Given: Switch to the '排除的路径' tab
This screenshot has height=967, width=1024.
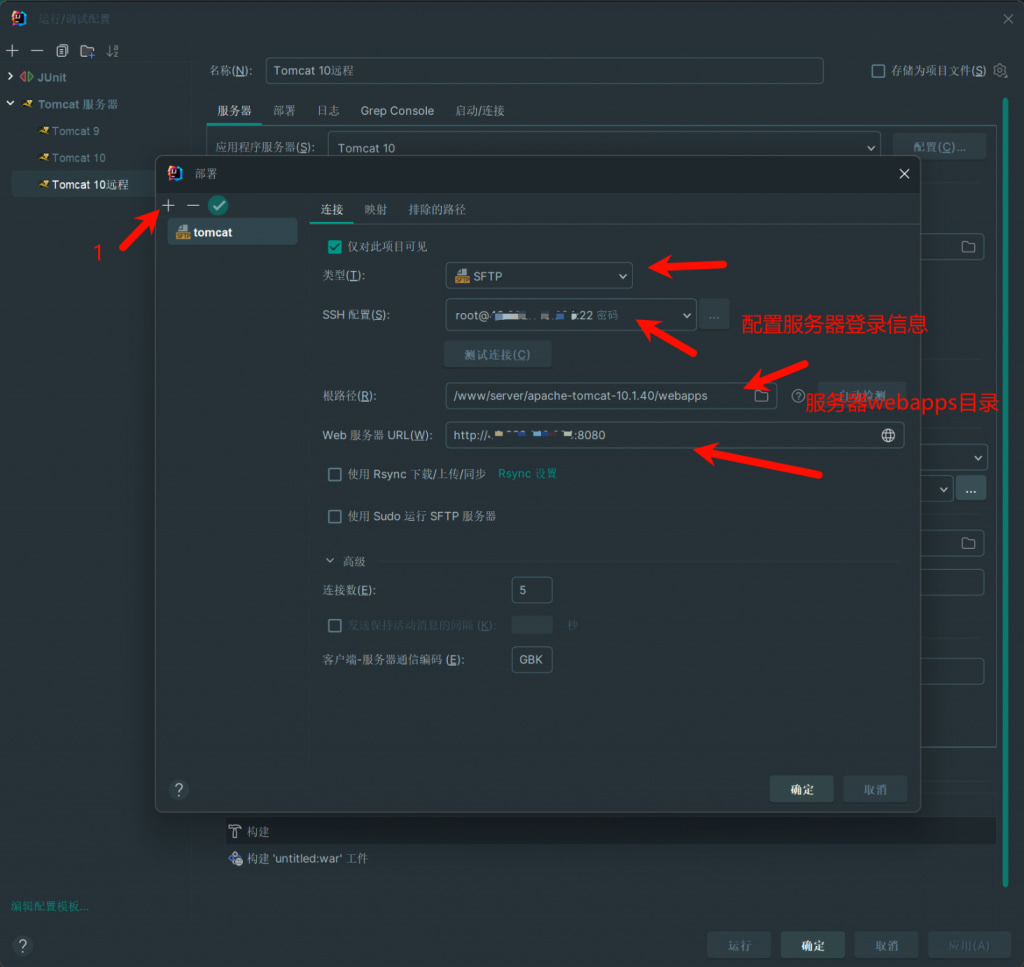Looking at the screenshot, I should click(437, 210).
